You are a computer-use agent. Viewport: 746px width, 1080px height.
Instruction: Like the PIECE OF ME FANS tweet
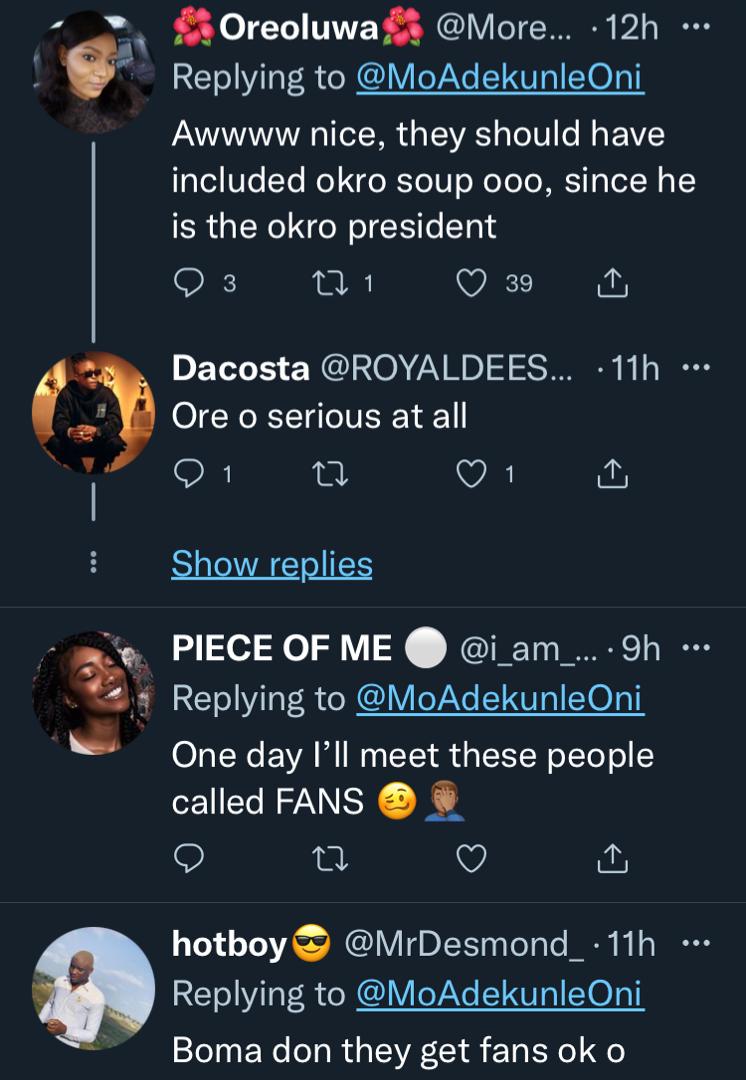(471, 858)
